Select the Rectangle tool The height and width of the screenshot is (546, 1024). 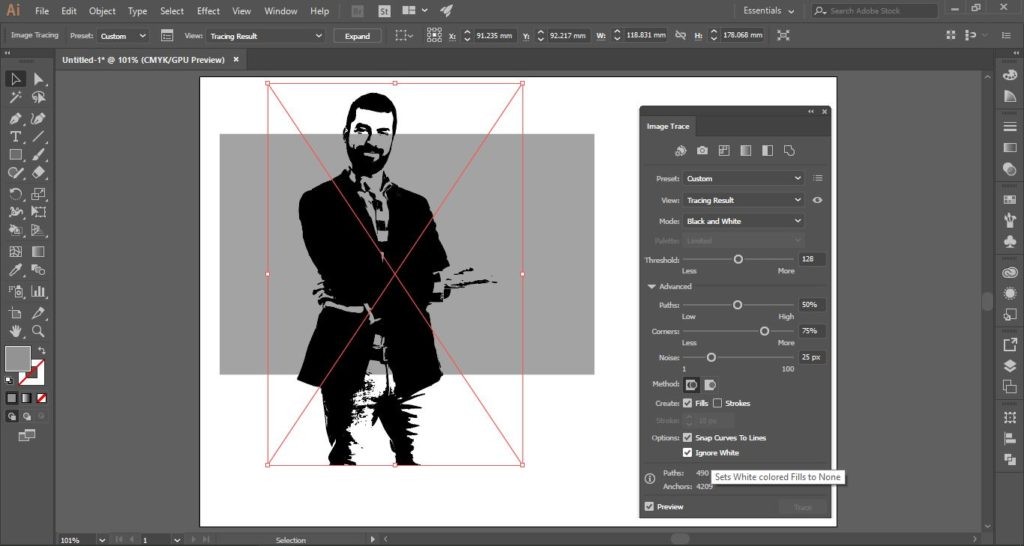click(15, 155)
